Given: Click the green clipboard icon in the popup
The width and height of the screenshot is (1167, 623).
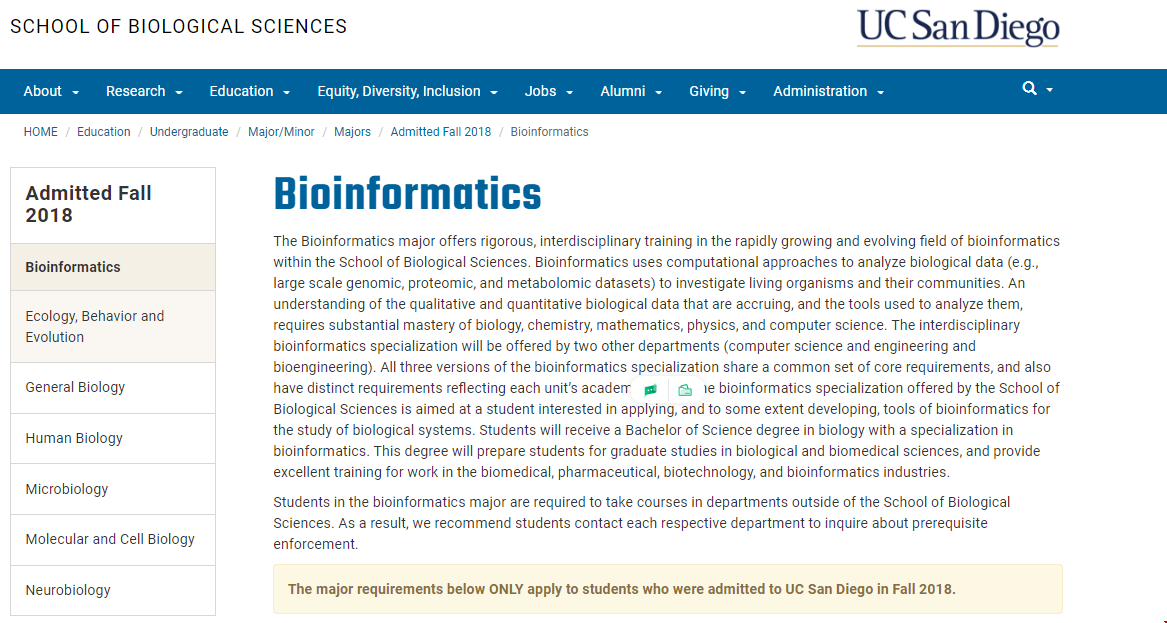Looking at the screenshot, I should [x=685, y=389].
